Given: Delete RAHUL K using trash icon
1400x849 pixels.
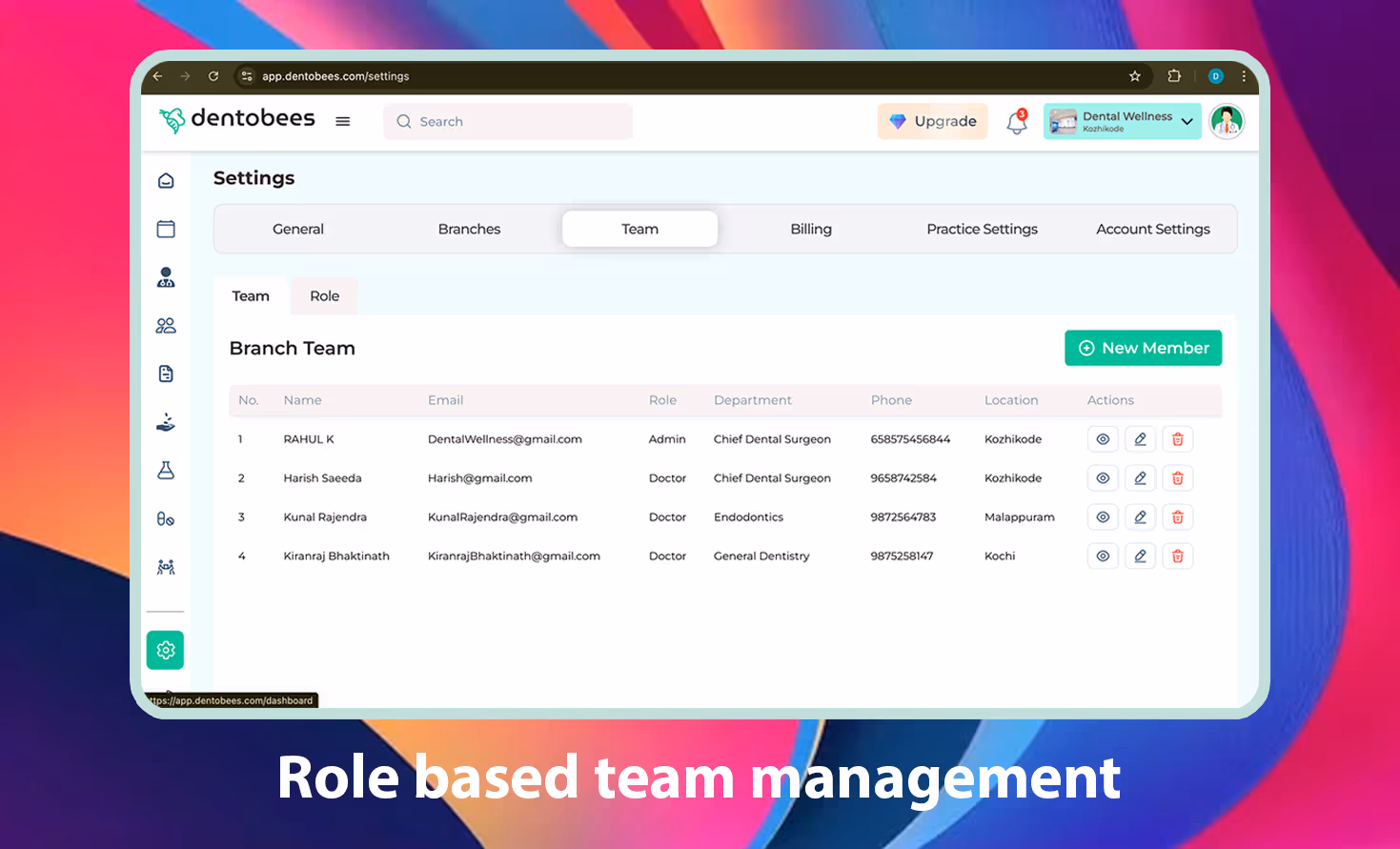Looking at the screenshot, I should pyautogui.click(x=1177, y=439).
